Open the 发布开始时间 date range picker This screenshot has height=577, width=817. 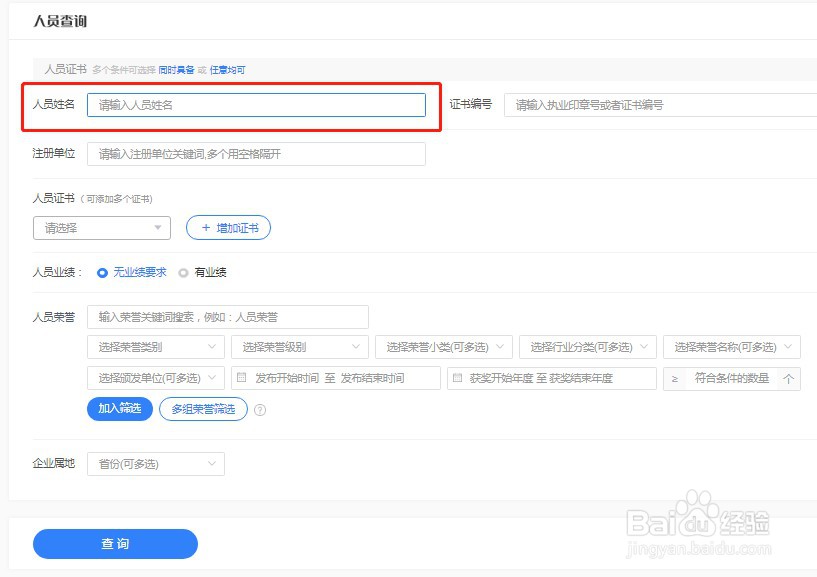[336, 378]
